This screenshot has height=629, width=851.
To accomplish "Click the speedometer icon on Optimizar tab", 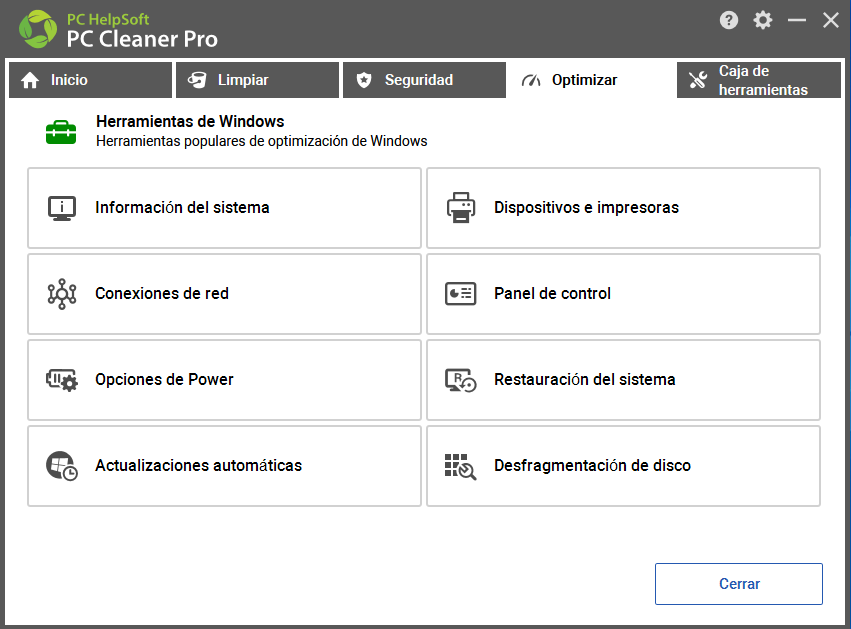I will click(531, 80).
